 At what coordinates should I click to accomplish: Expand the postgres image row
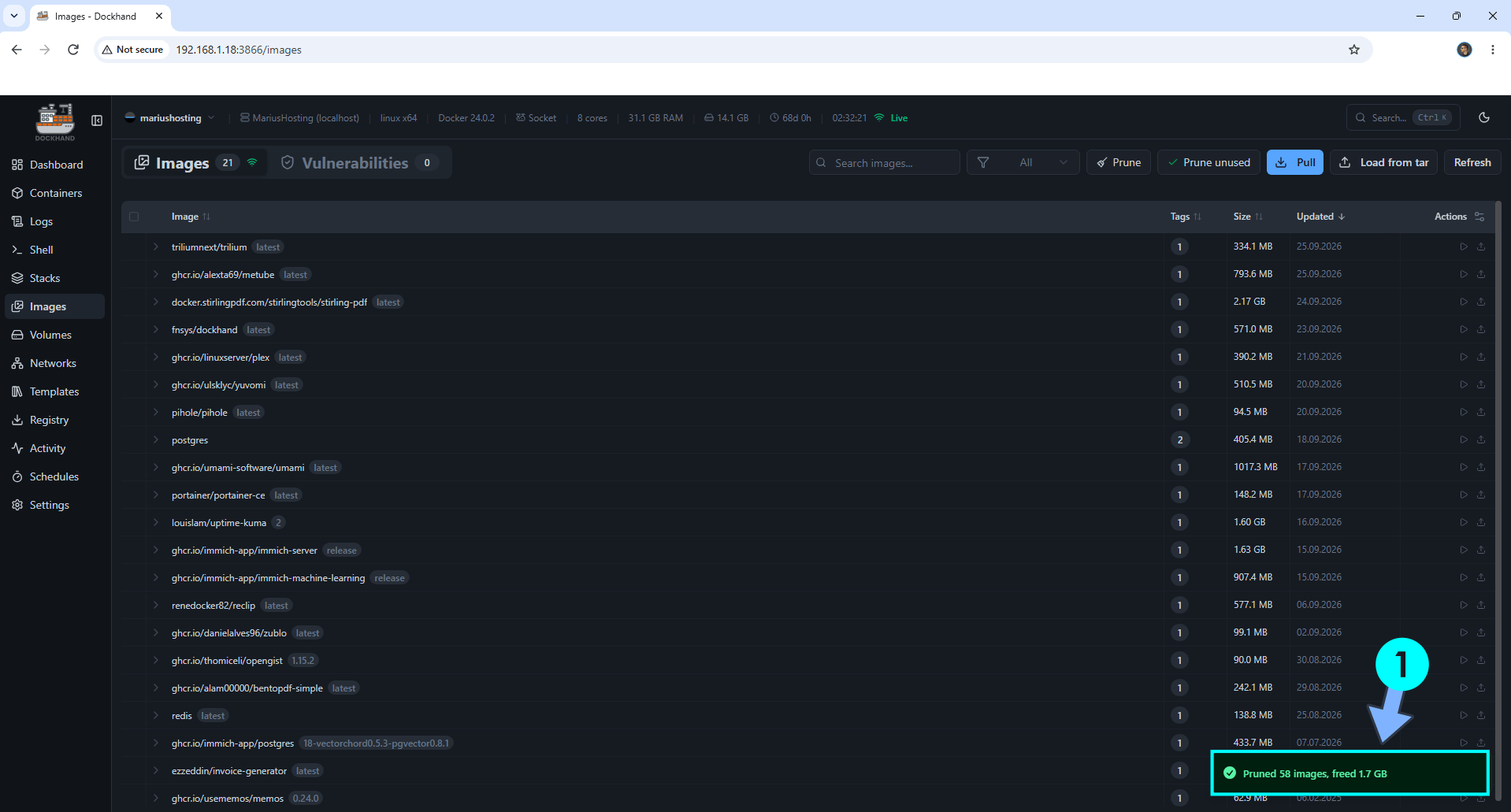(156, 439)
